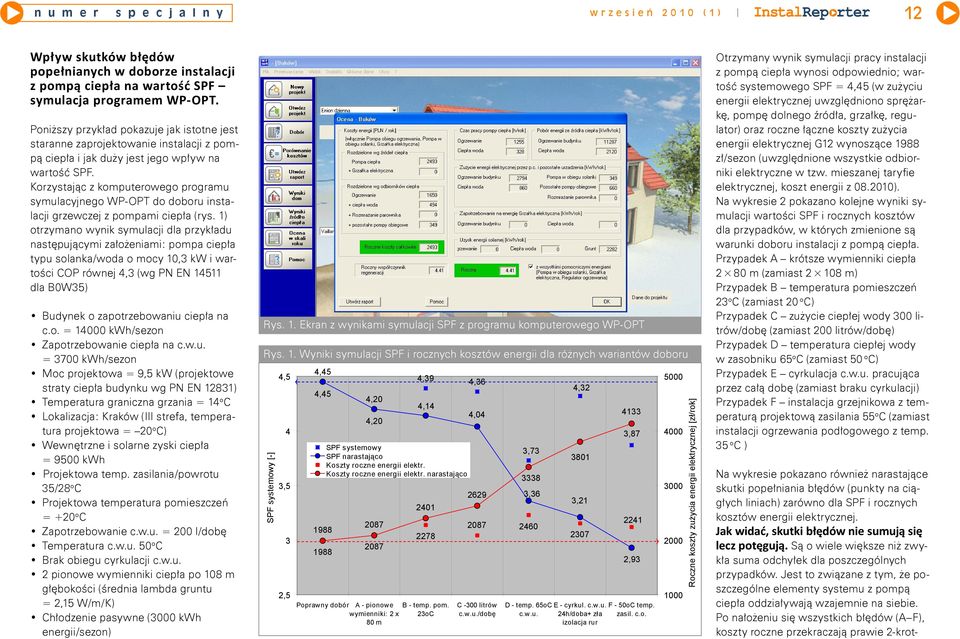Click the Pompa ciepła cost field
Viewport: 960px width, 639px height.
[x=428, y=162]
